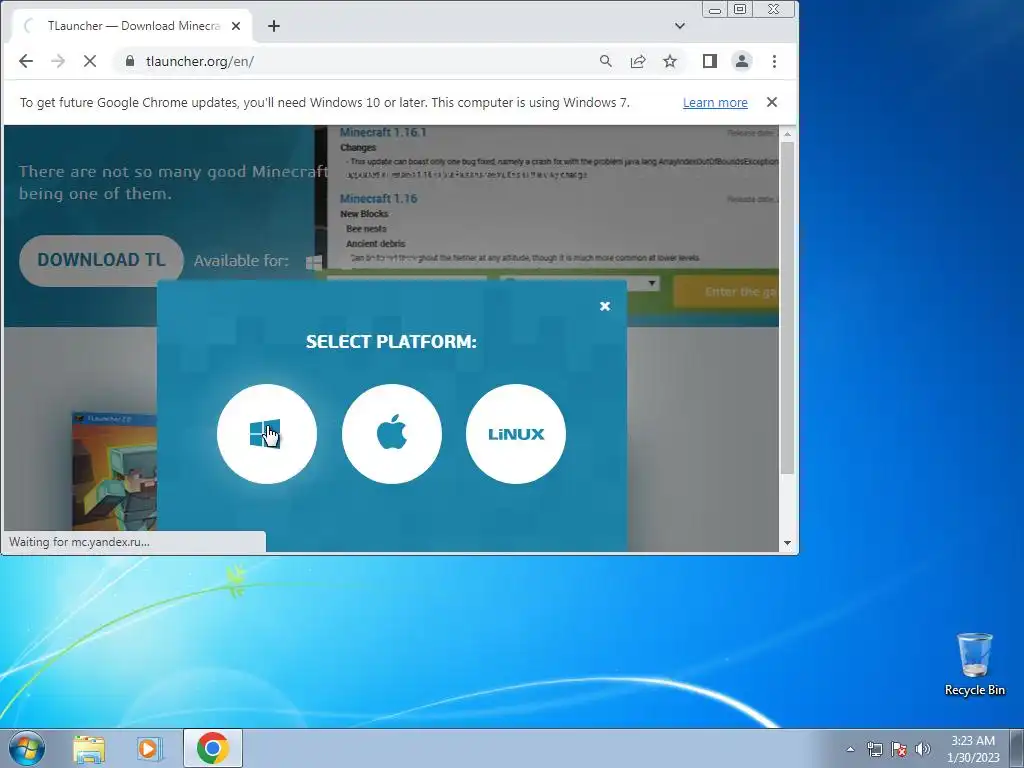Launch Windows Media Player from taskbar

[x=149, y=748]
